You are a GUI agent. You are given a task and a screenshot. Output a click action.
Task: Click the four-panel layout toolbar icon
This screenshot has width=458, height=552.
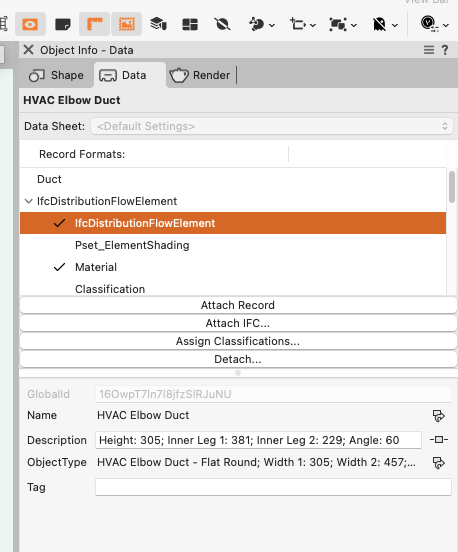[190, 24]
